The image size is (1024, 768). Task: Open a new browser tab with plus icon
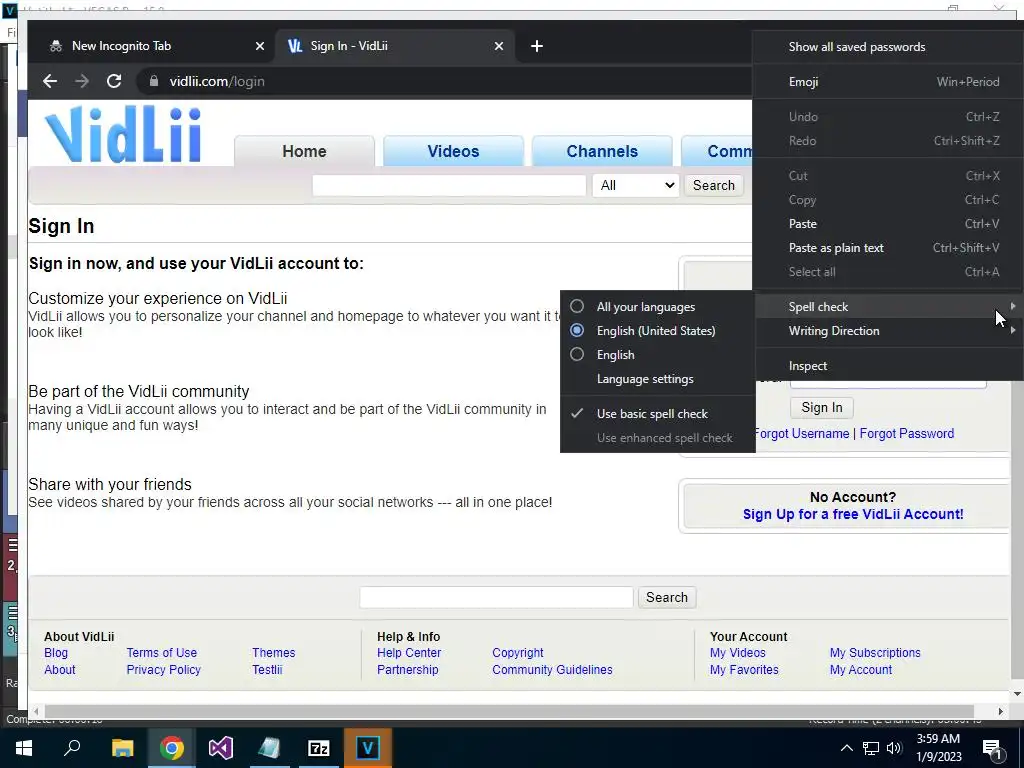click(x=537, y=46)
